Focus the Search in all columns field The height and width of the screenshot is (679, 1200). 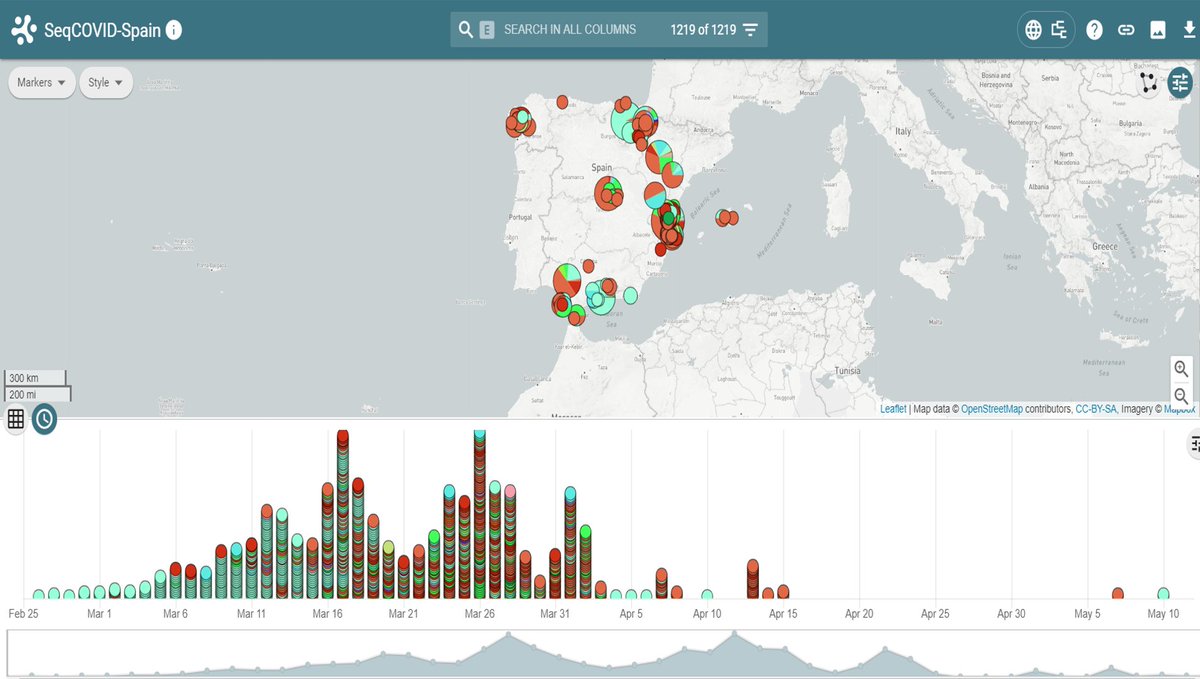pos(570,30)
